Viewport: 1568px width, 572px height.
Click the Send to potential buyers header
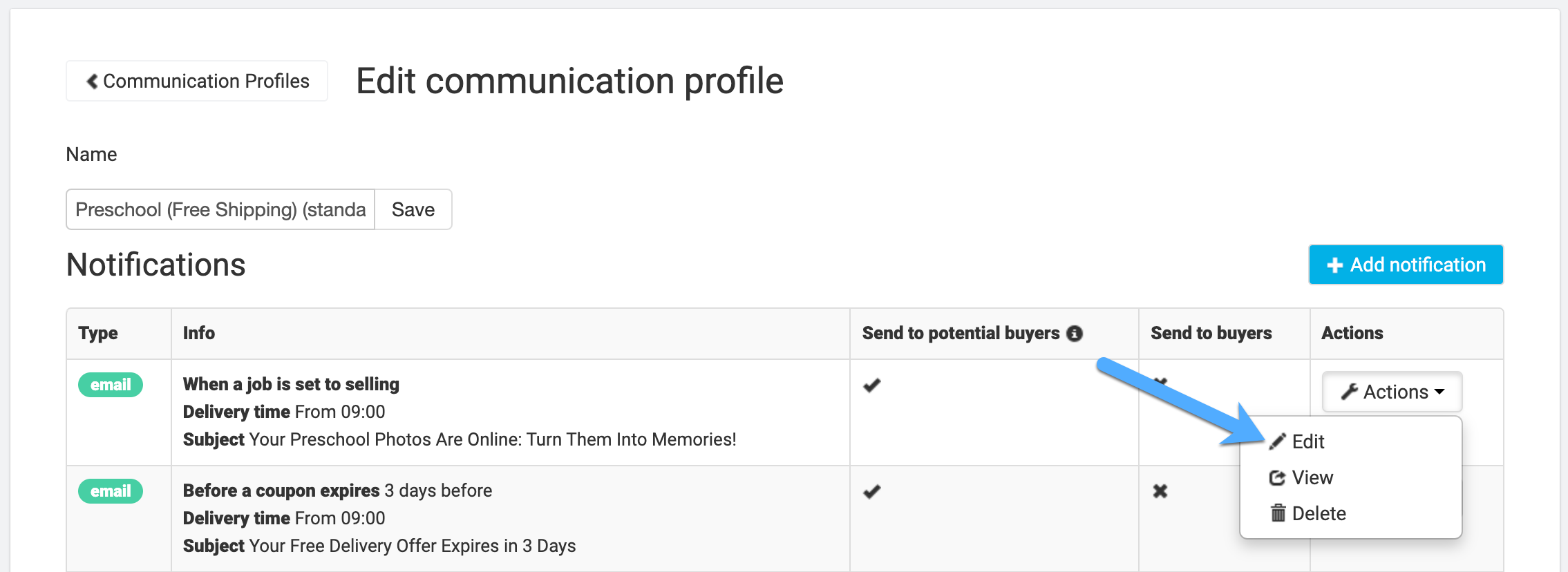pos(961,333)
